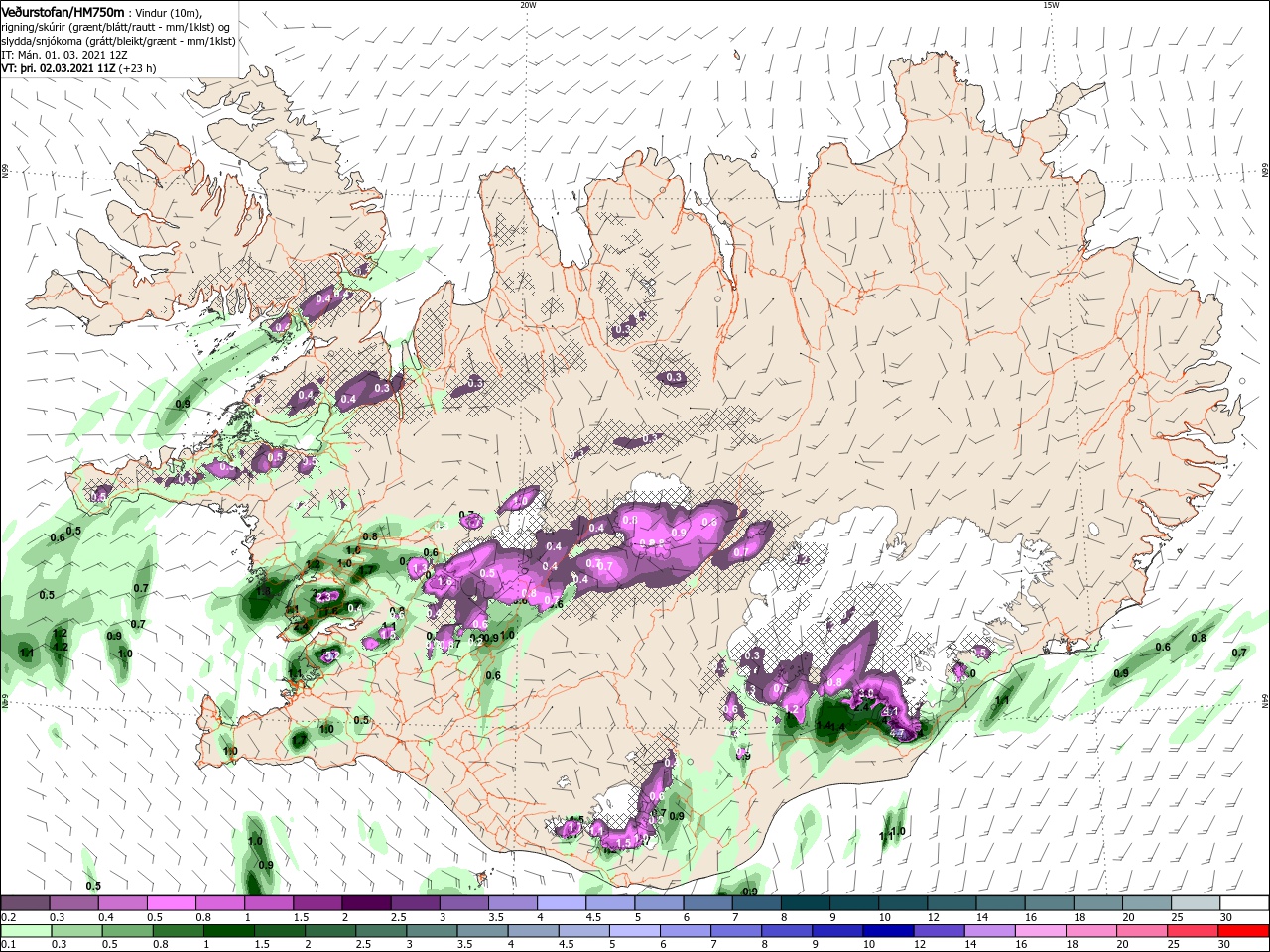Click the 'IT: Mán. 01. 03. 2021 12Z' initial time line
The height and width of the screenshot is (952, 1270).
(x=63, y=55)
